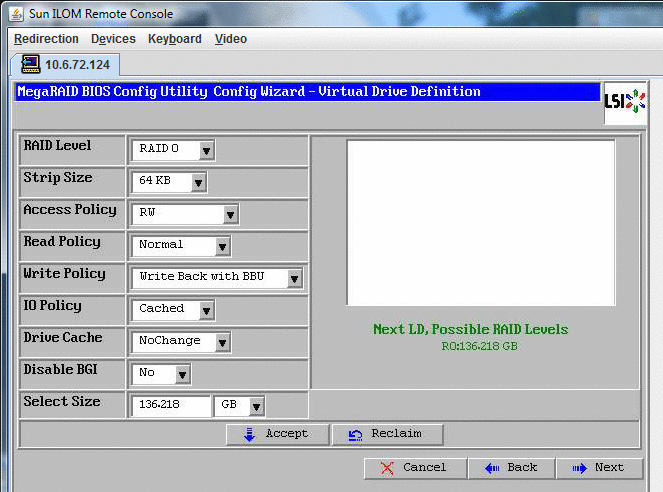The width and height of the screenshot is (663, 492).
Task: Click the RAID Level label
Action: (57, 145)
